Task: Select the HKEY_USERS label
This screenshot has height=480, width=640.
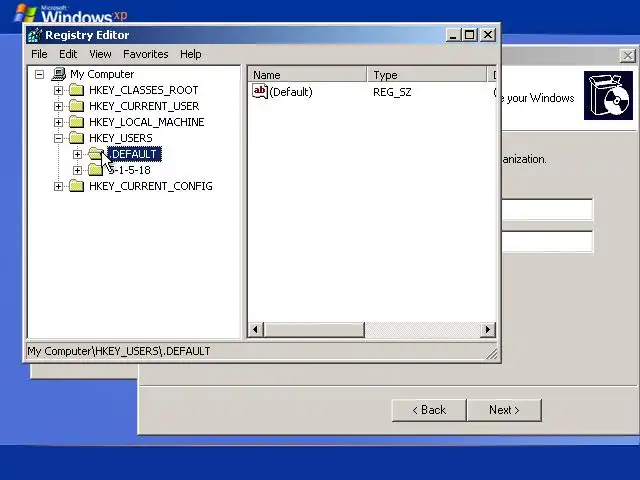Action: (120, 138)
